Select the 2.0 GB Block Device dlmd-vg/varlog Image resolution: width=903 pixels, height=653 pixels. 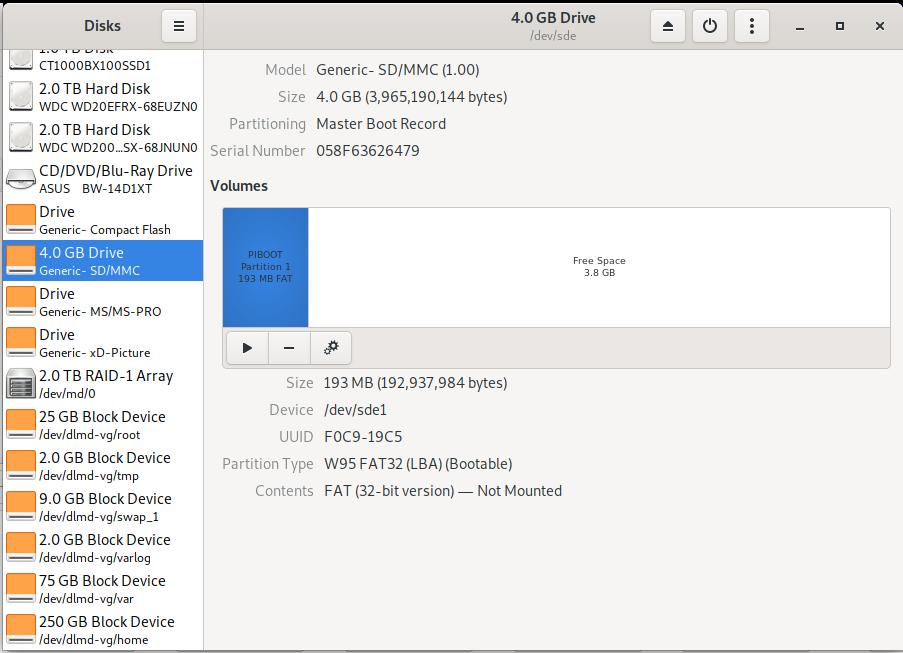click(x=103, y=547)
